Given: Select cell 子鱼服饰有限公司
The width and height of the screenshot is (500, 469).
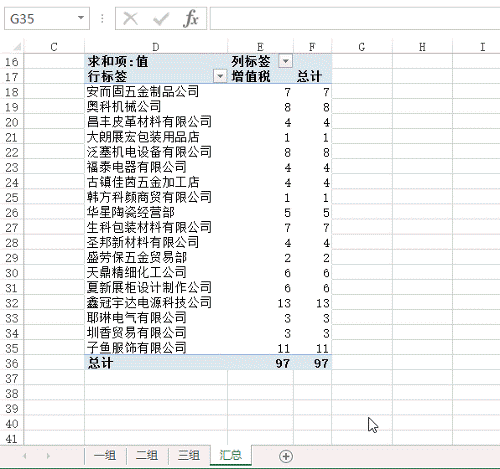Looking at the screenshot, I should pos(156,348).
